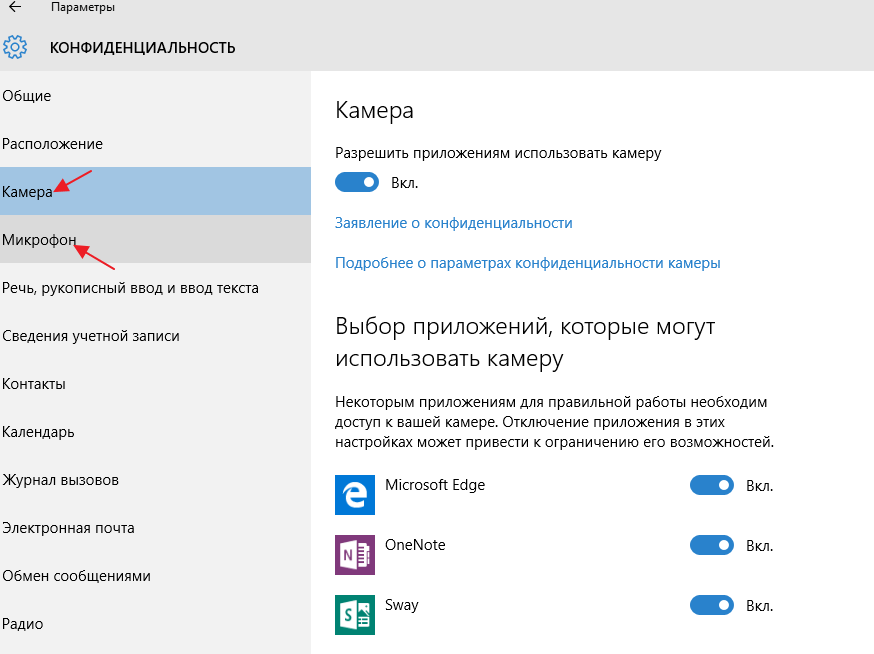Switch off Sway camera access
The height and width of the screenshot is (654, 874).
coord(712,606)
